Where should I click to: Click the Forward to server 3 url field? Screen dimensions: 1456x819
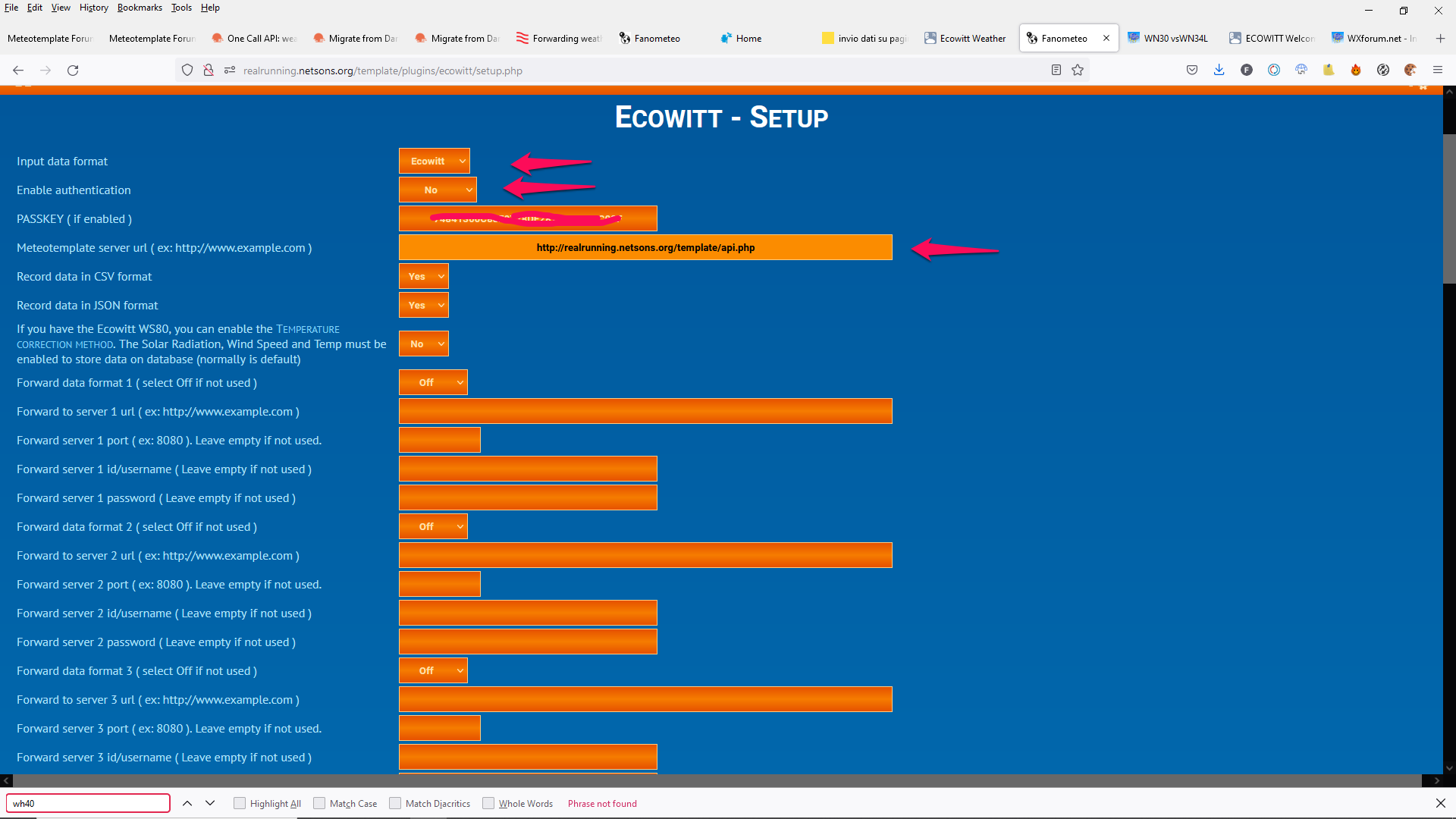pos(645,699)
